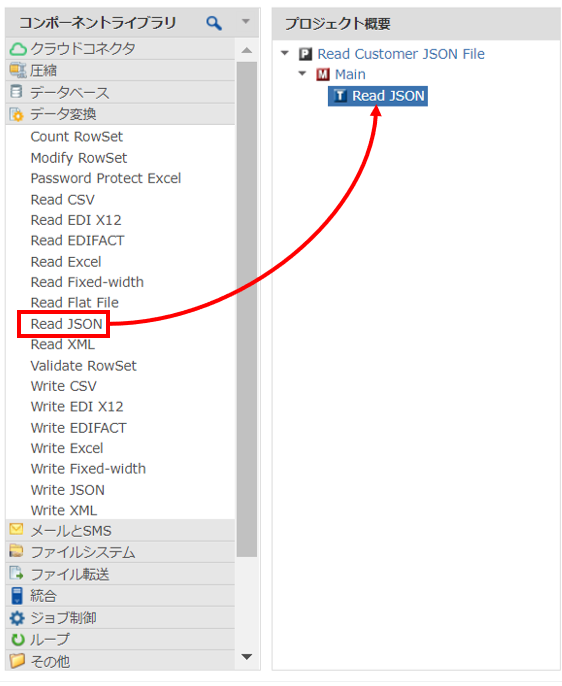Click the library scrollbar up arrow
Screen dimensions: 562x686
pos(247,50)
